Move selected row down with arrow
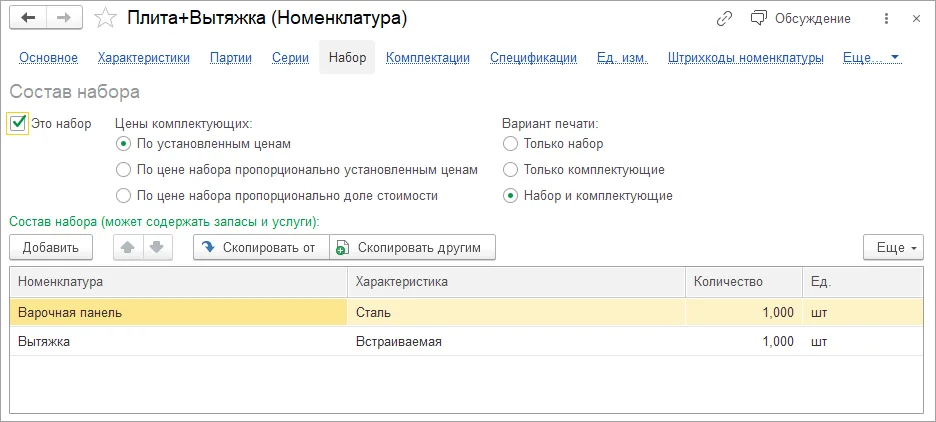The image size is (936, 422). coord(157,247)
